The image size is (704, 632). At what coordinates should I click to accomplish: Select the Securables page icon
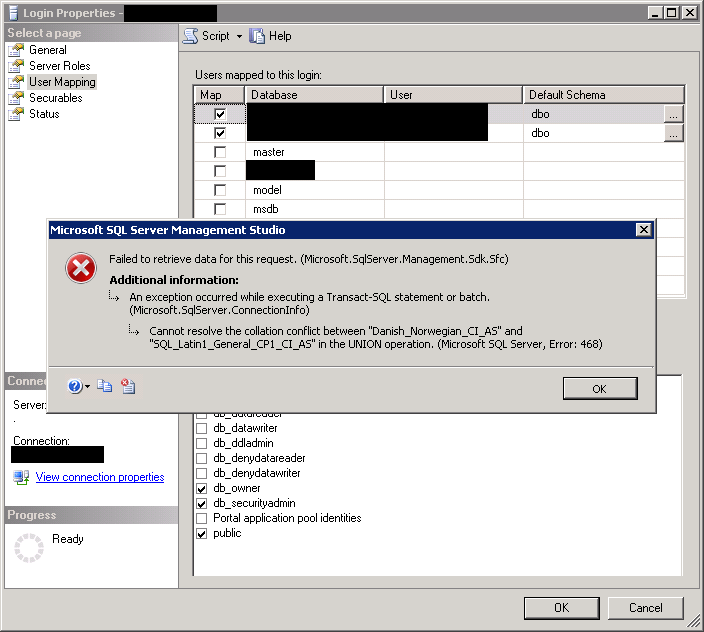coord(16,98)
